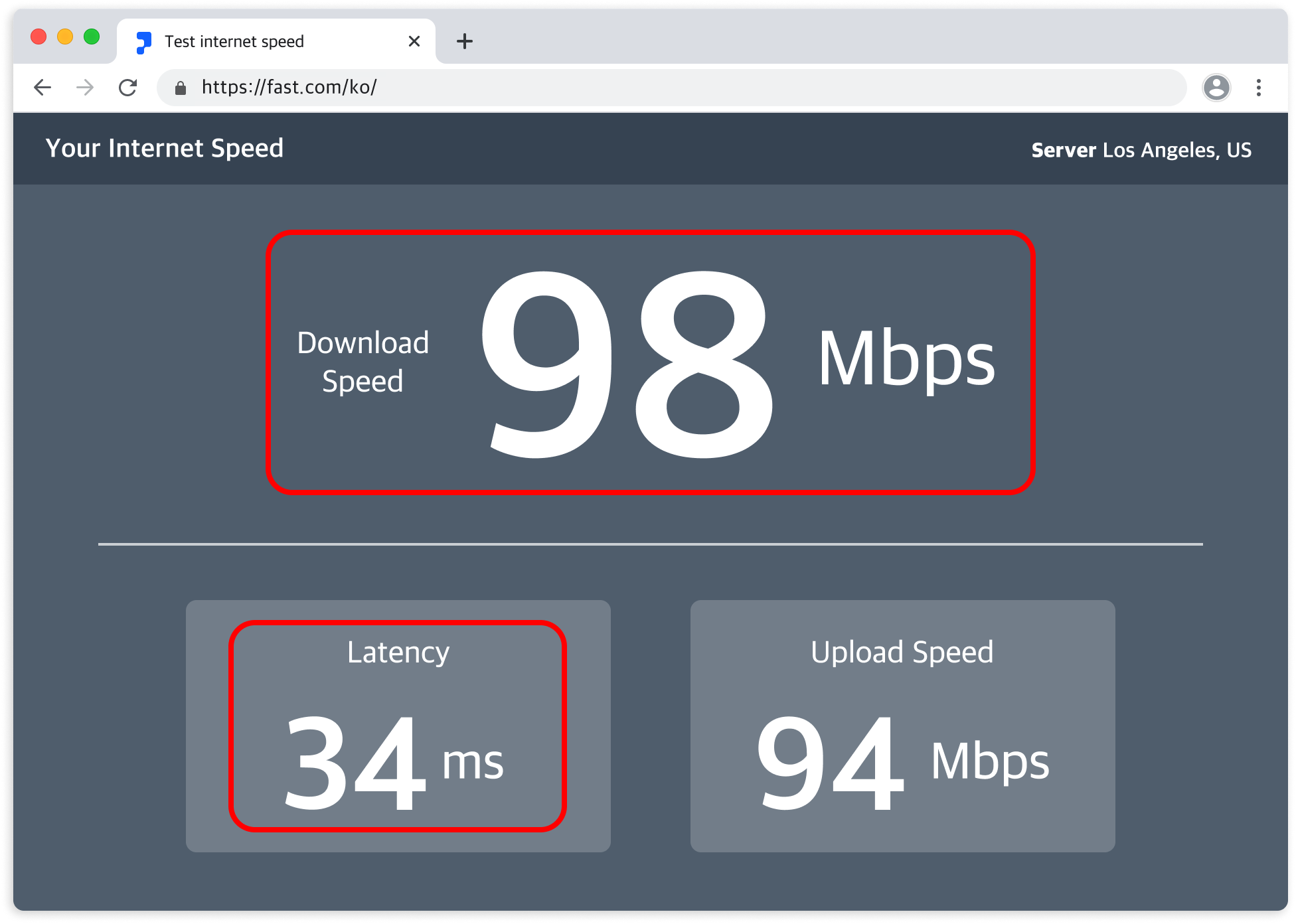1296x924 pixels.
Task: Click the Mbps unit beside 94
Action: click(990, 761)
